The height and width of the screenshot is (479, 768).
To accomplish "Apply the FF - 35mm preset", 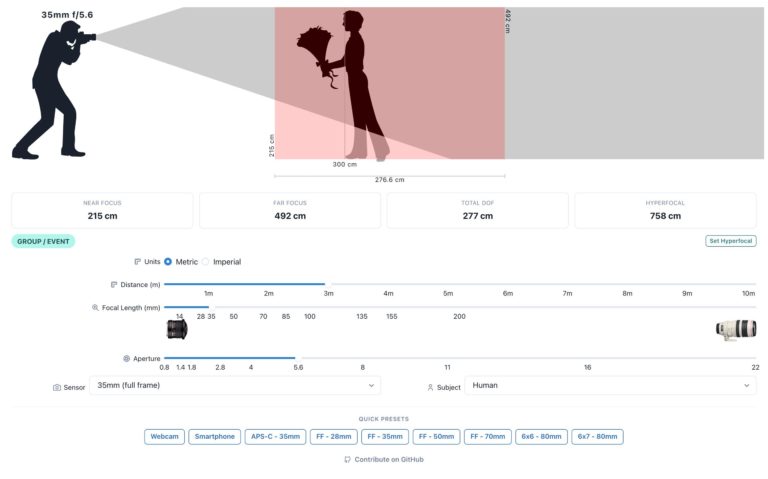I will (385, 436).
